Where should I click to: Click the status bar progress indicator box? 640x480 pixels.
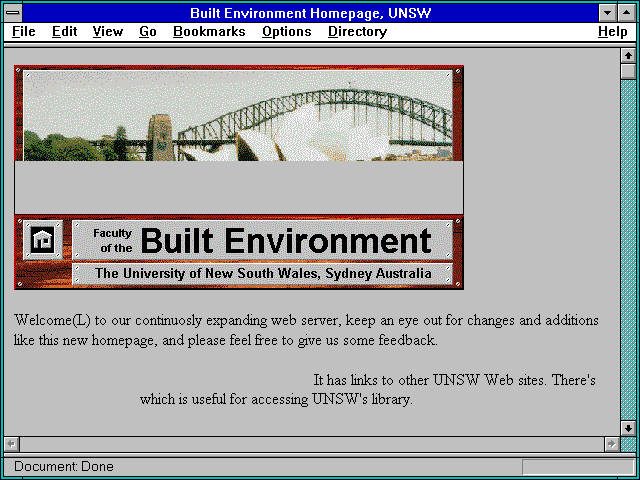578,467
